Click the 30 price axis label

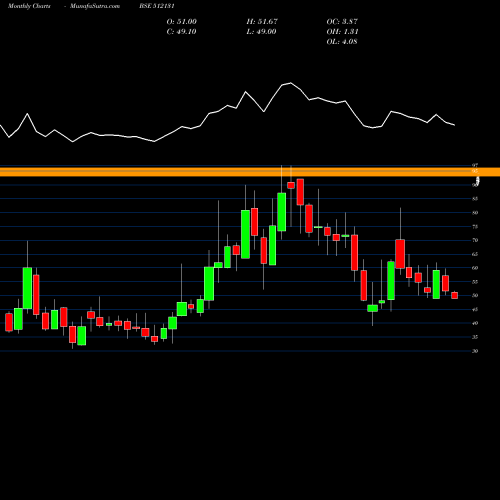475,351
